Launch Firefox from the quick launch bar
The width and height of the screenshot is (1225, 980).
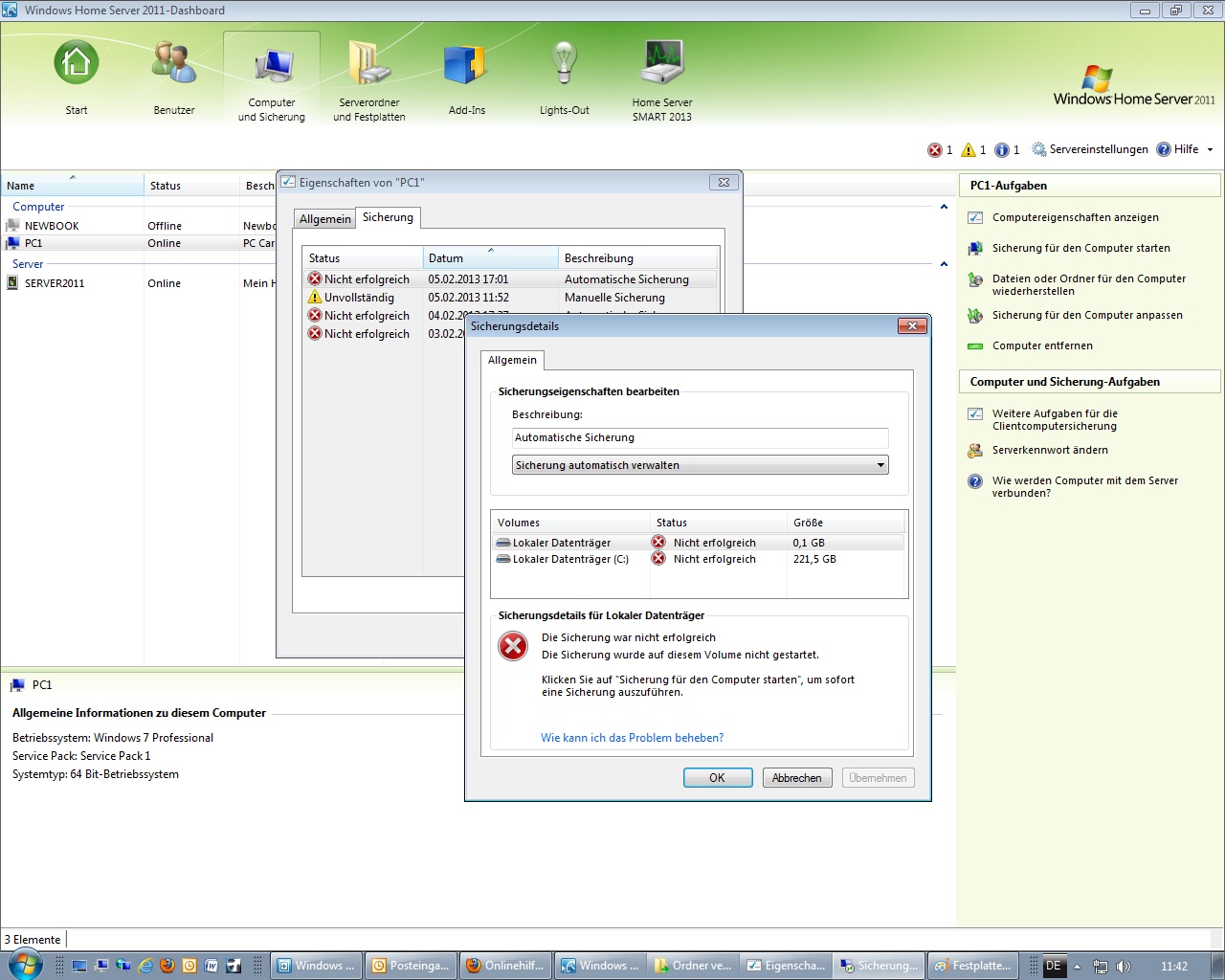[x=167, y=966]
